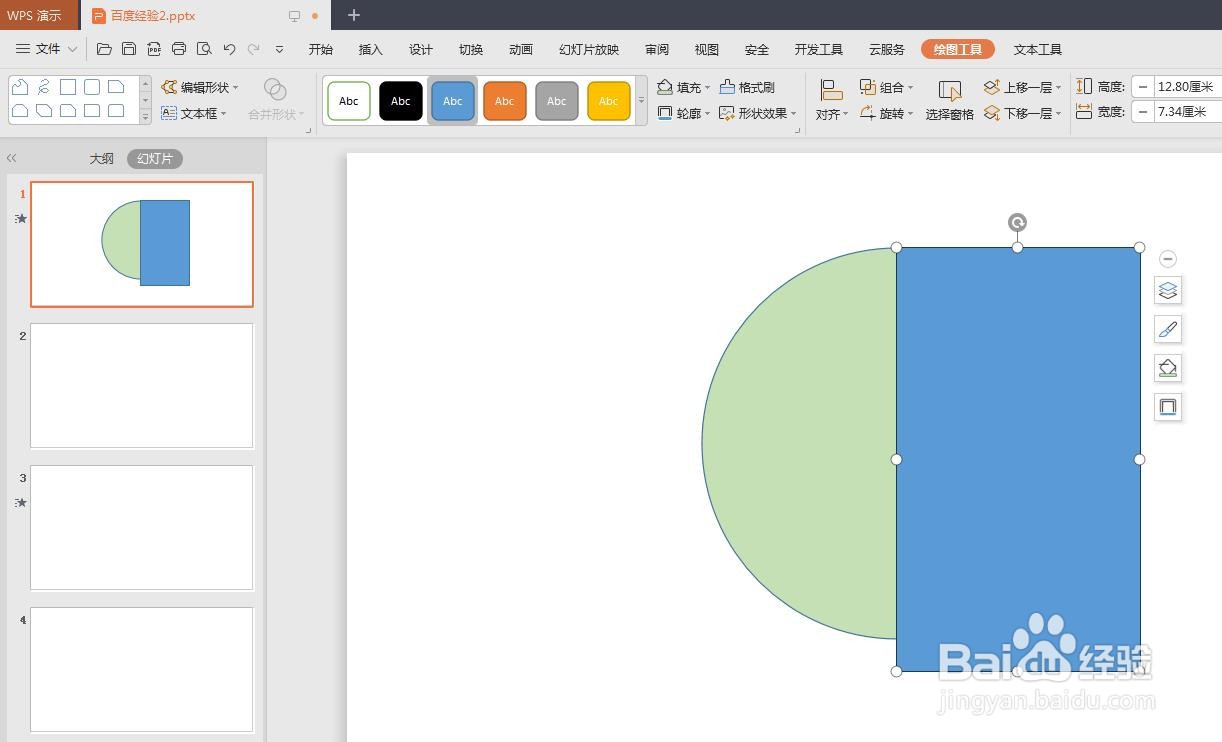Open the 视图 tab
Image resolution: width=1222 pixels, height=742 pixels.
pos(707,49)
